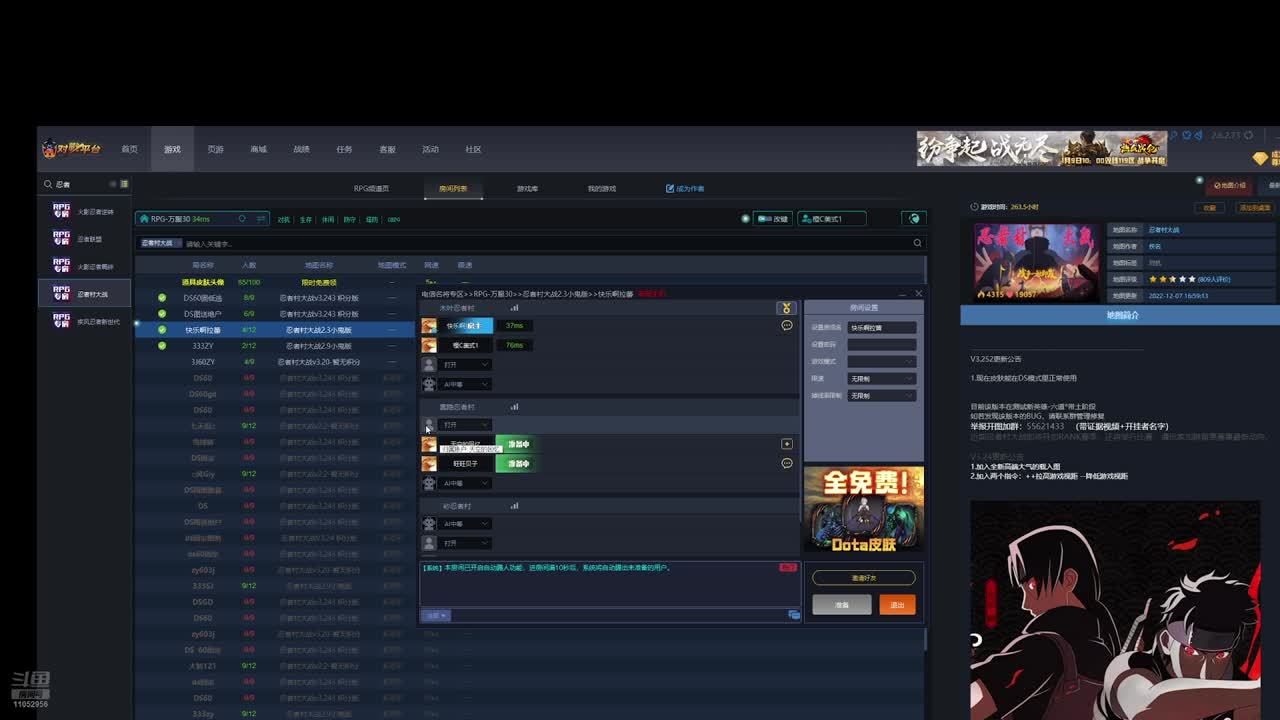Click the add friend plus icon

tap(787, 444)
